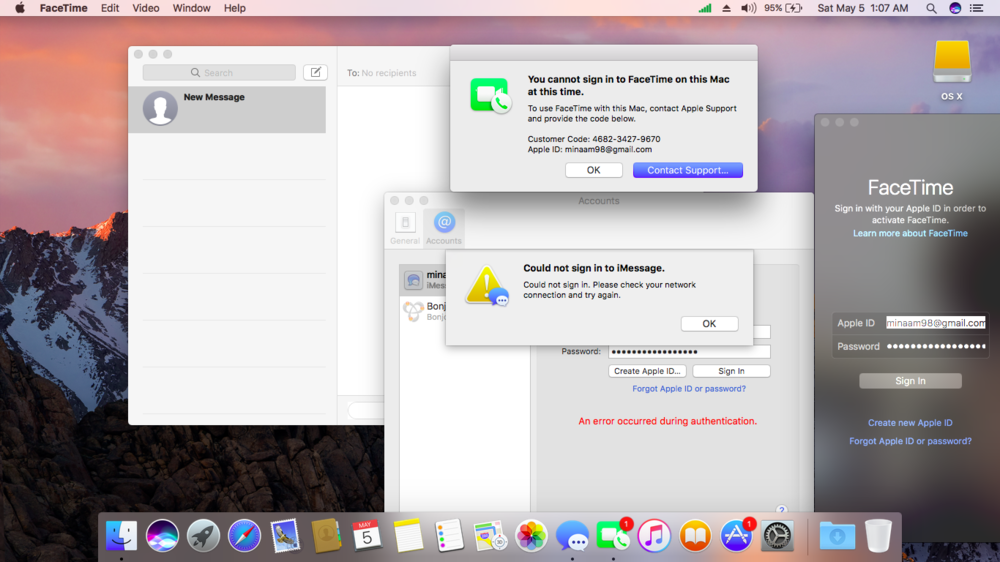Open iBooks icon in dock
The width and height of the screenshot is (1000, 562).
click(695, 535)
